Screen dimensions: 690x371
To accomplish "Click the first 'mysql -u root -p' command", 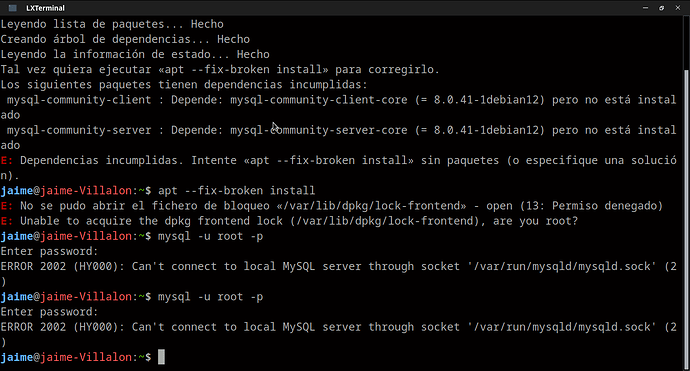I will (210, 236).
